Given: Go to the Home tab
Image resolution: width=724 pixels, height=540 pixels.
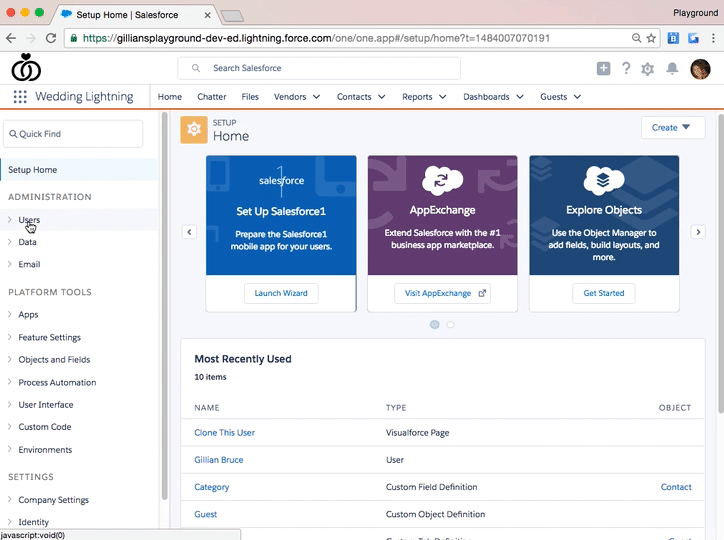Looking at the screenshot, I should click(x=169, y=97).
